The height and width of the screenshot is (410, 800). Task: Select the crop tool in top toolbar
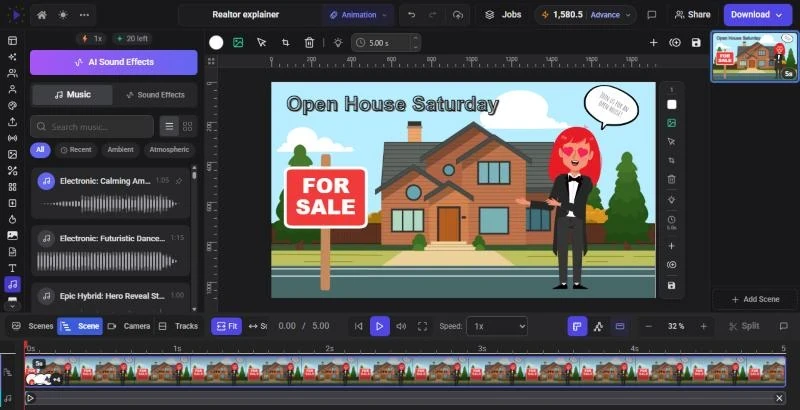pos(286,43)
